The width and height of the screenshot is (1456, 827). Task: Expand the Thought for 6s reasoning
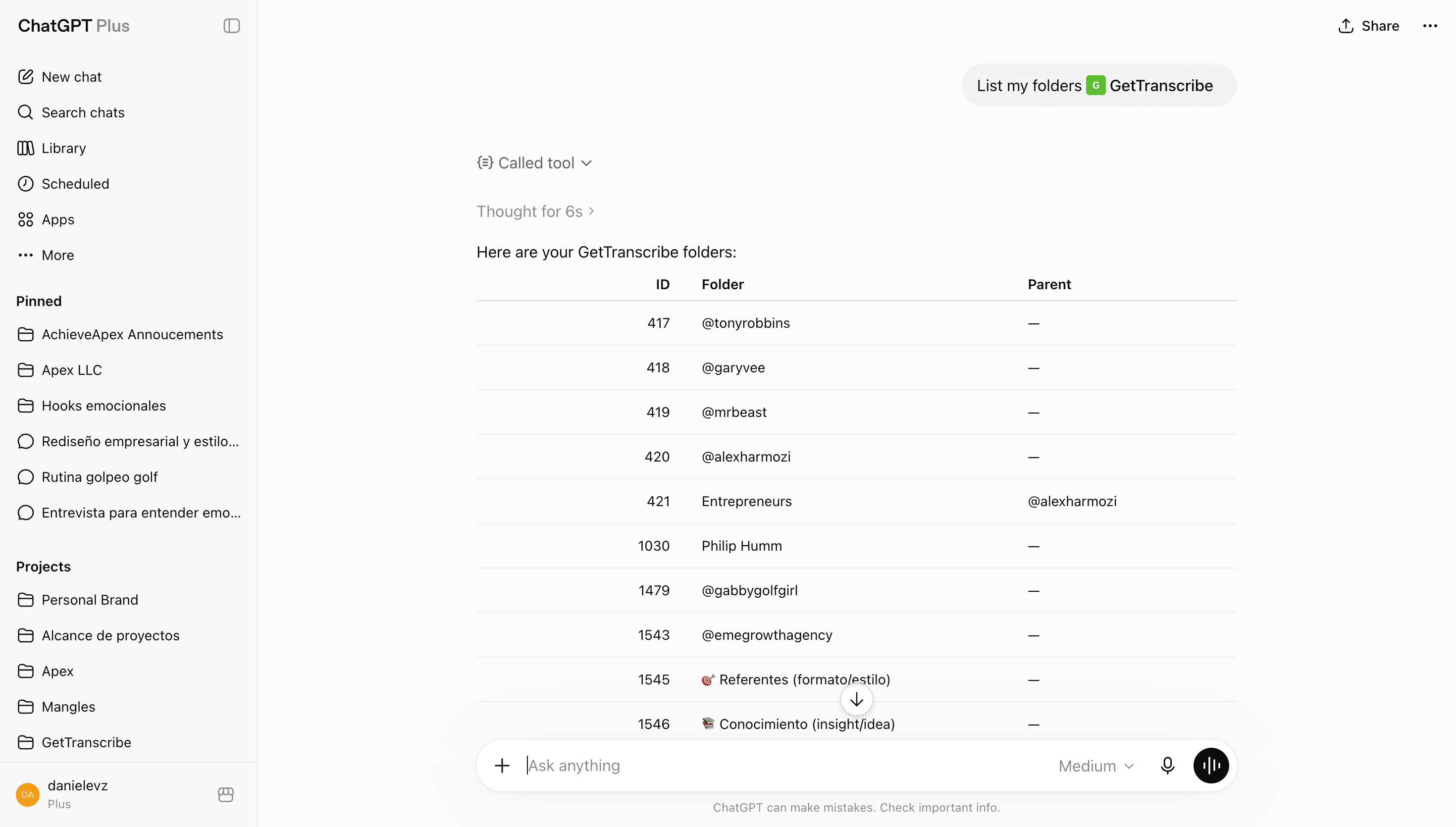(535, 212)
